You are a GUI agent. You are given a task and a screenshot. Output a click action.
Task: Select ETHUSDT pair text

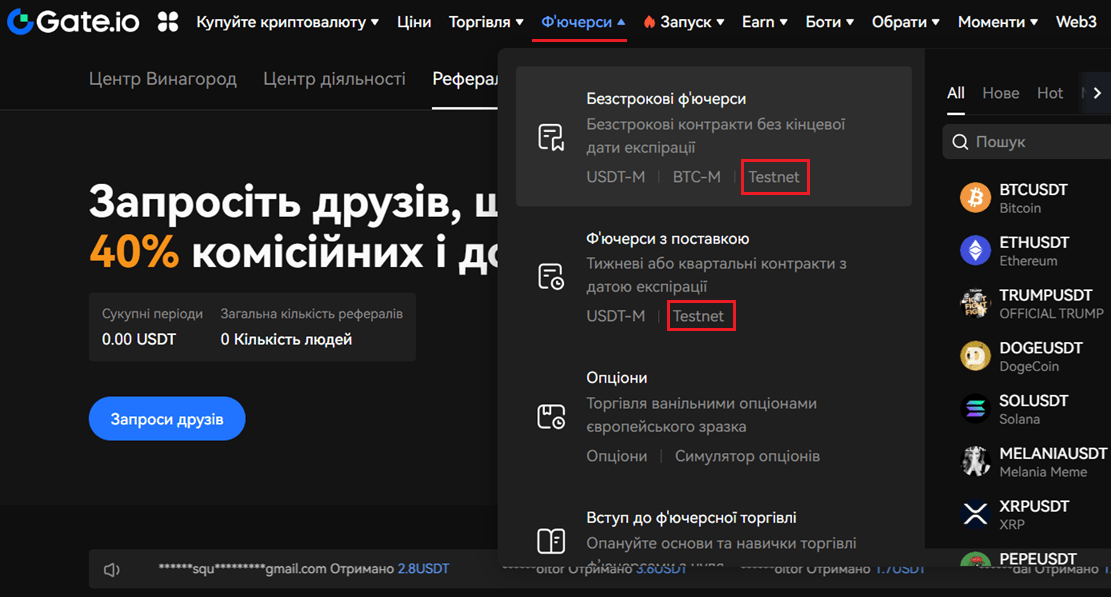1034,242
